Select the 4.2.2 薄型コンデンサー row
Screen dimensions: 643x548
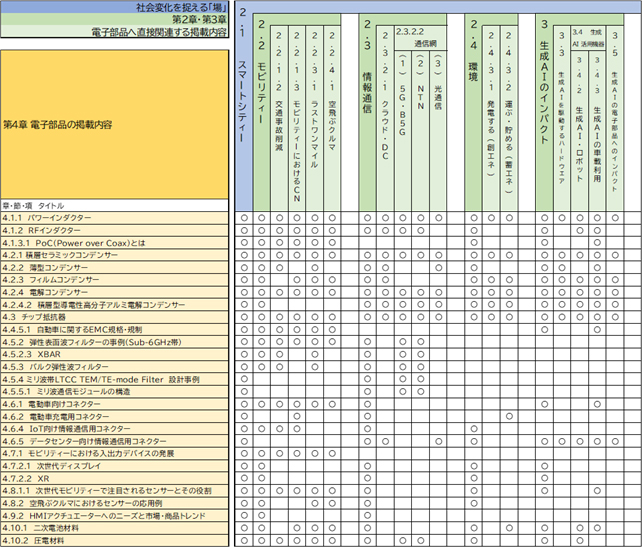114,267
